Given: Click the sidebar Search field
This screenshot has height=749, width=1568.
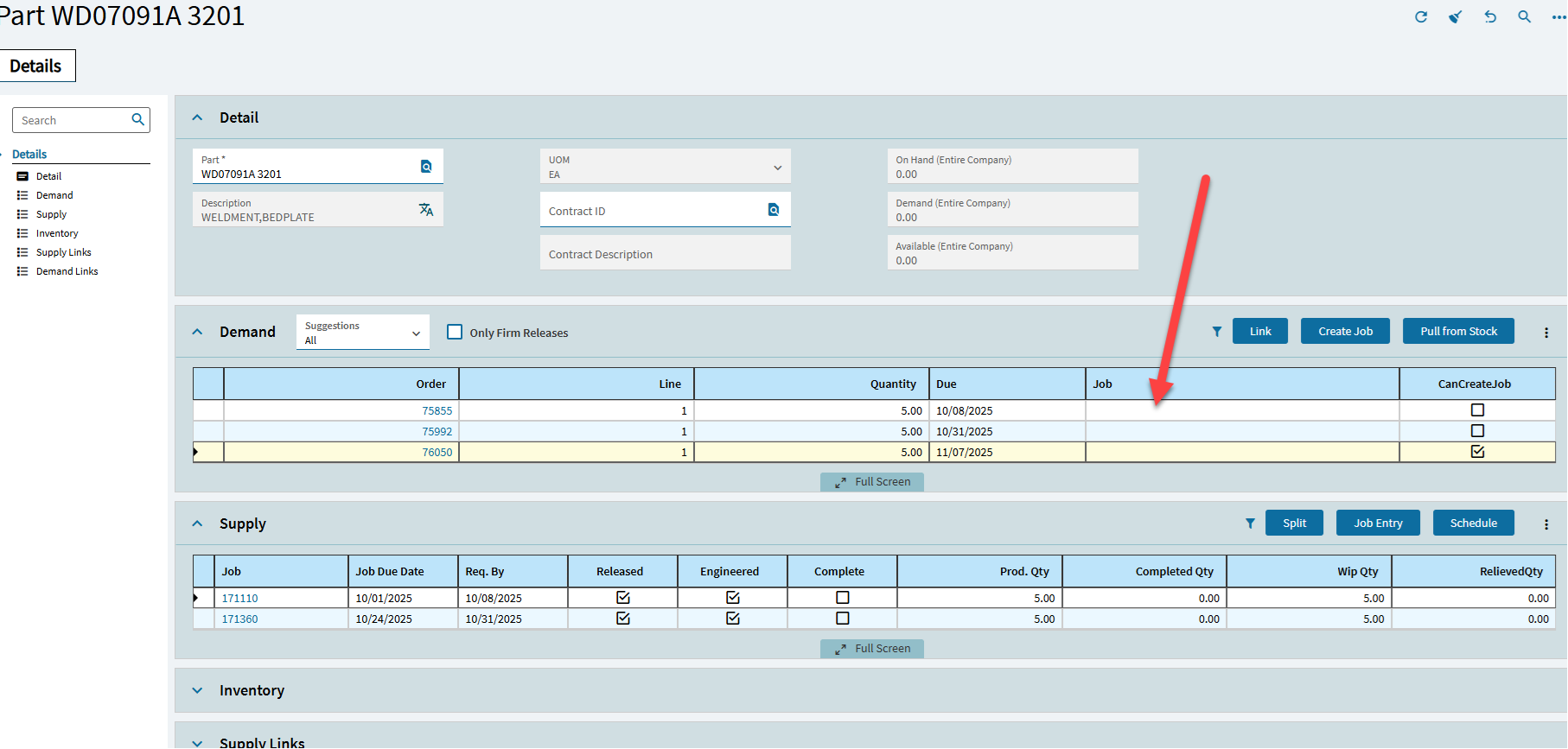Looking at the screenshot, I should tap(73, 120).
